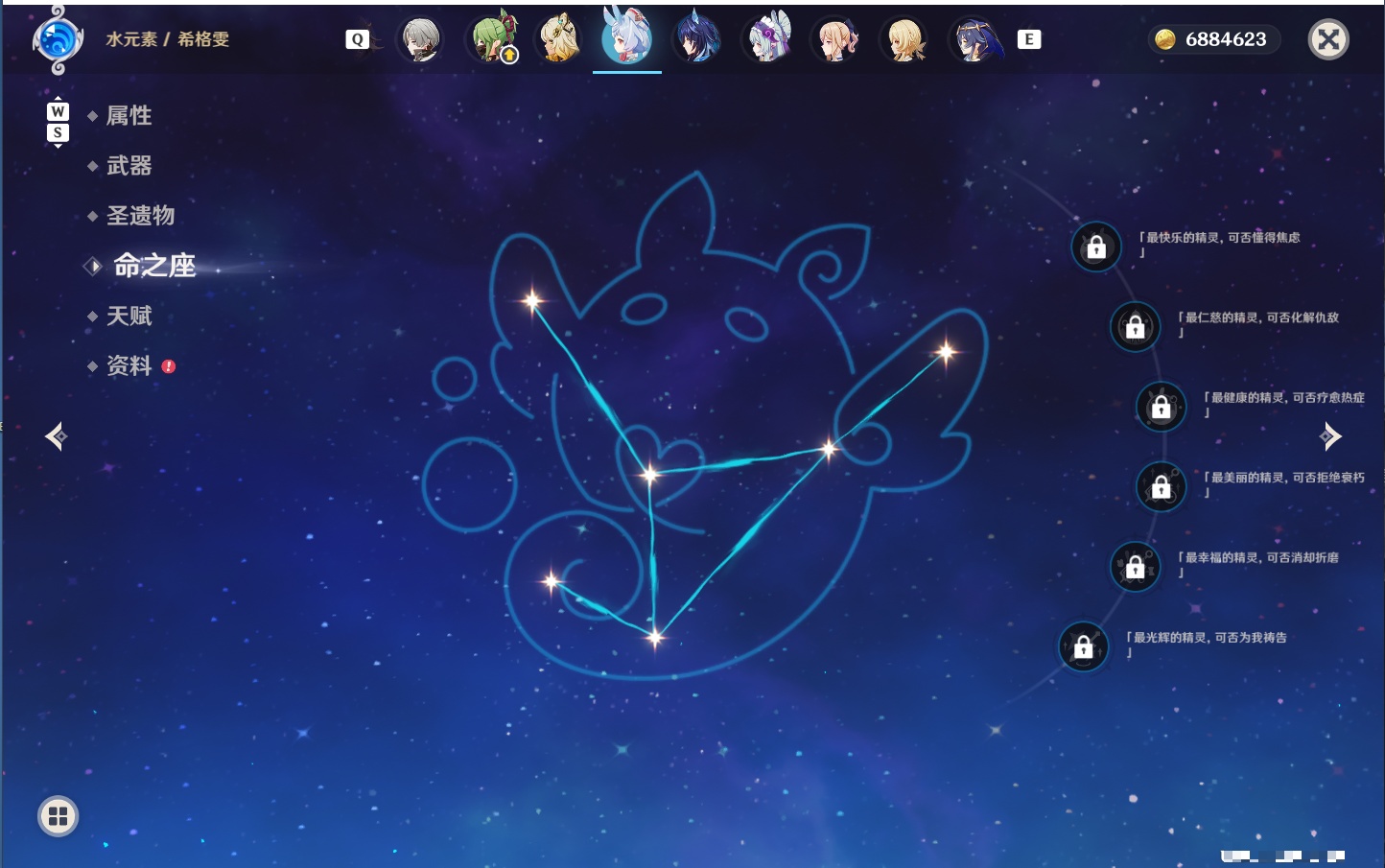Click the Q previous-character key icon

[357, 39]
